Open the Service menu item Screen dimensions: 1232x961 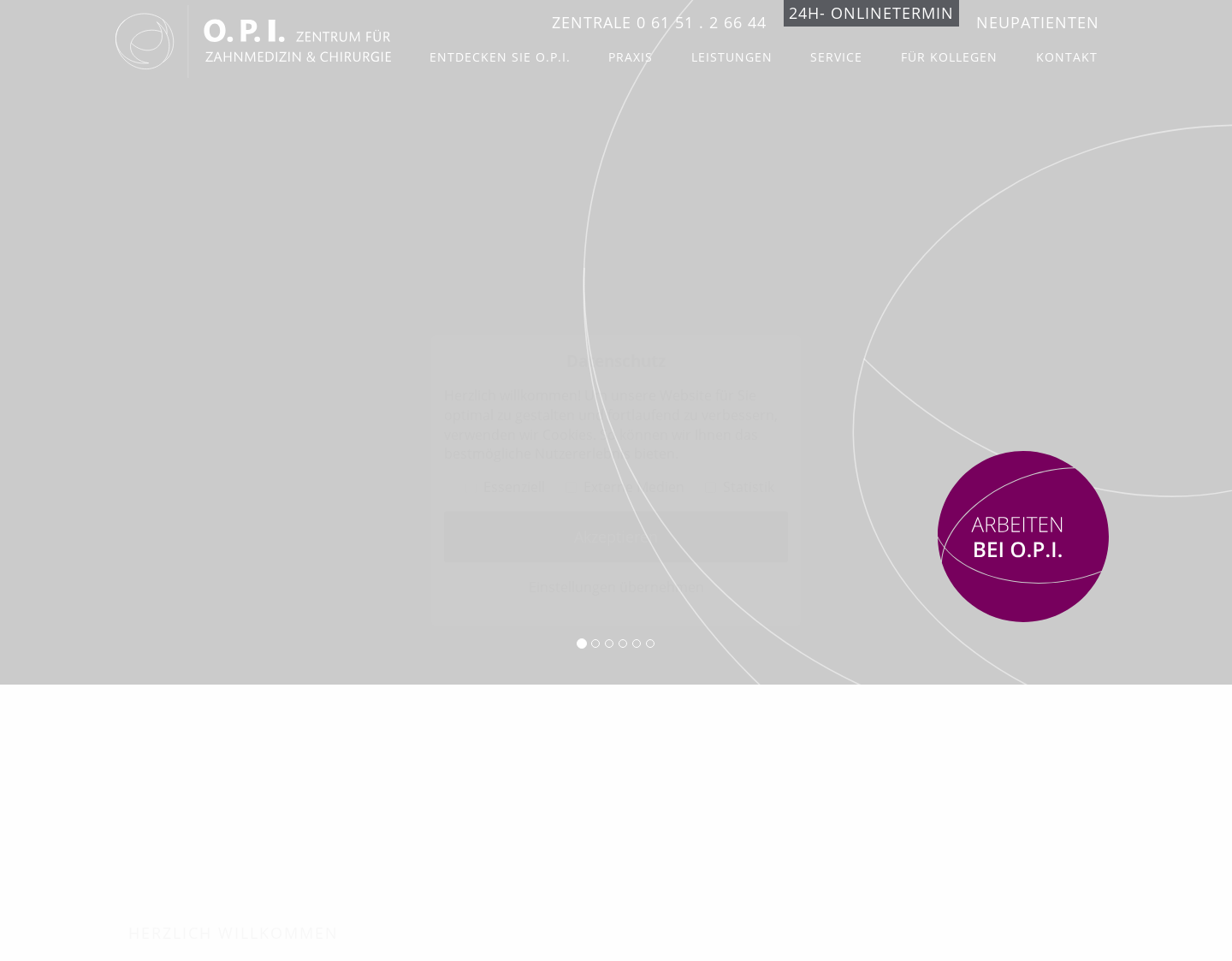836,57
